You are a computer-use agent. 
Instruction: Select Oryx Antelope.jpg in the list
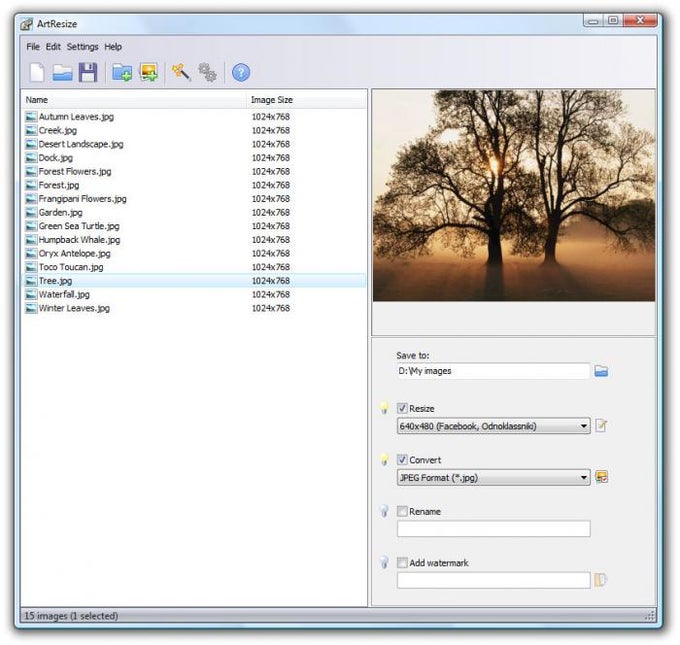194,253
